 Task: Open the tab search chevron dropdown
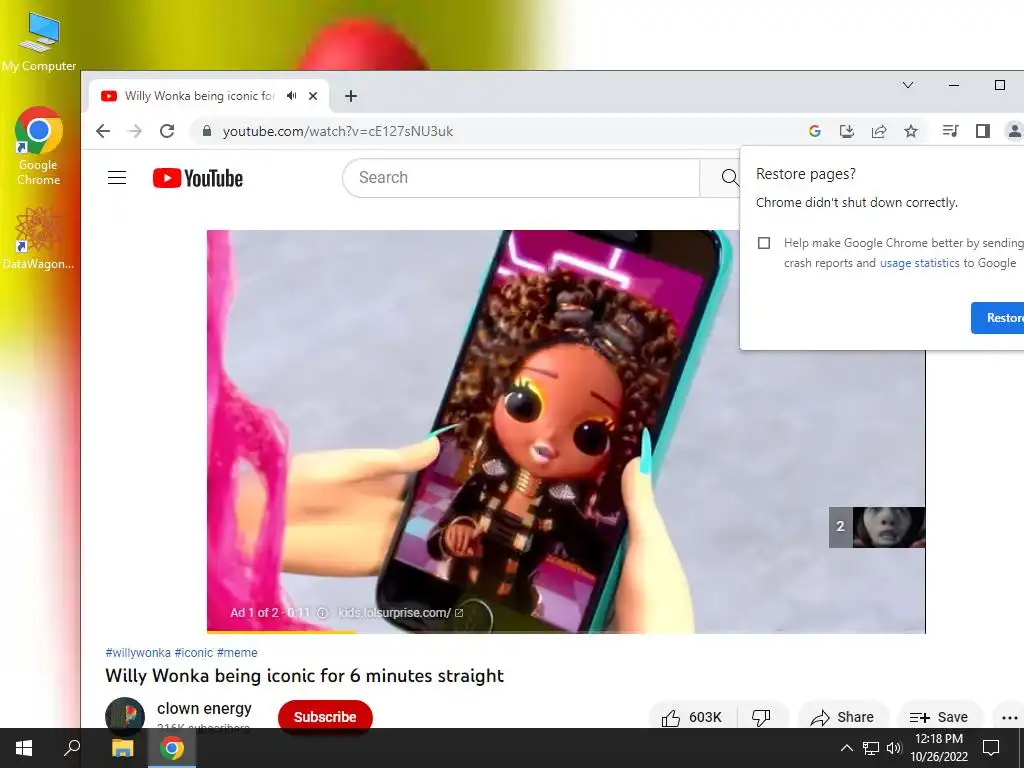click(908, 85)
